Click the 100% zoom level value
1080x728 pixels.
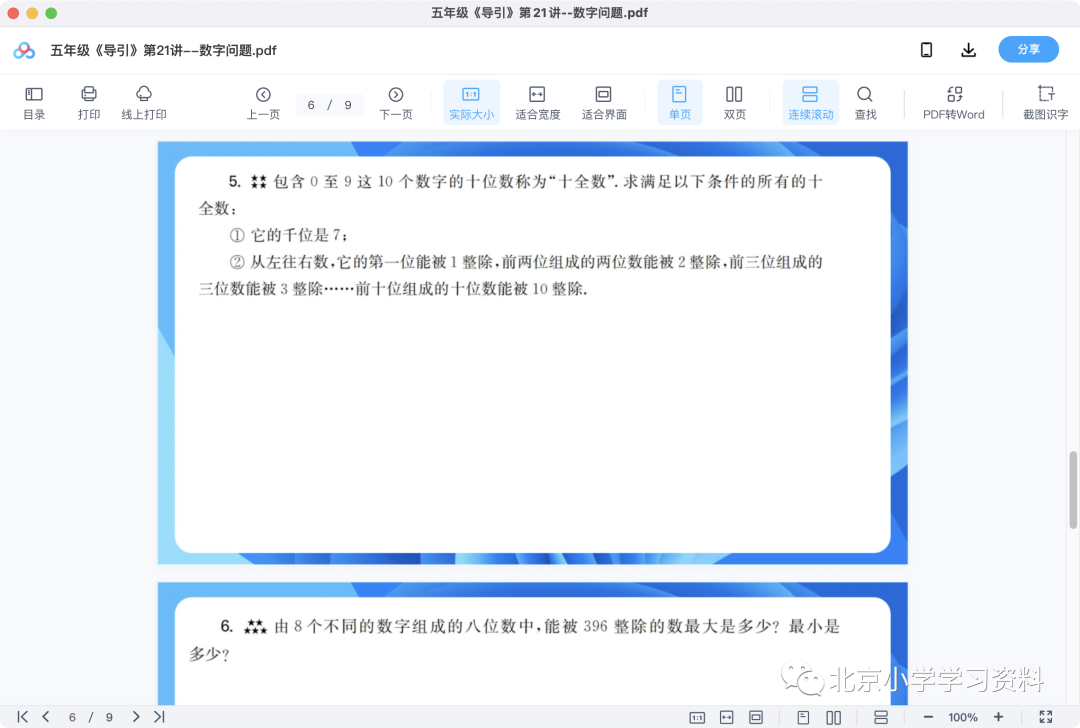click(x=963, y=717)
